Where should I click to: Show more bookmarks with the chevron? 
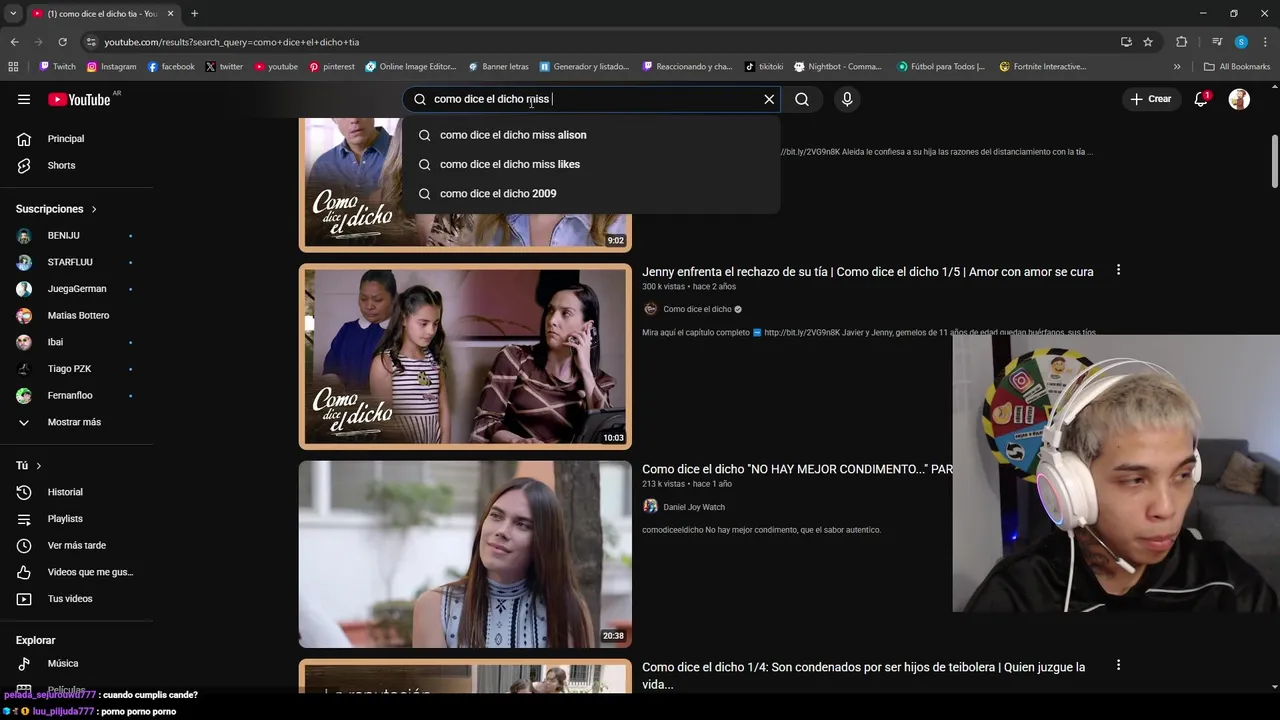click(1177, 67)
